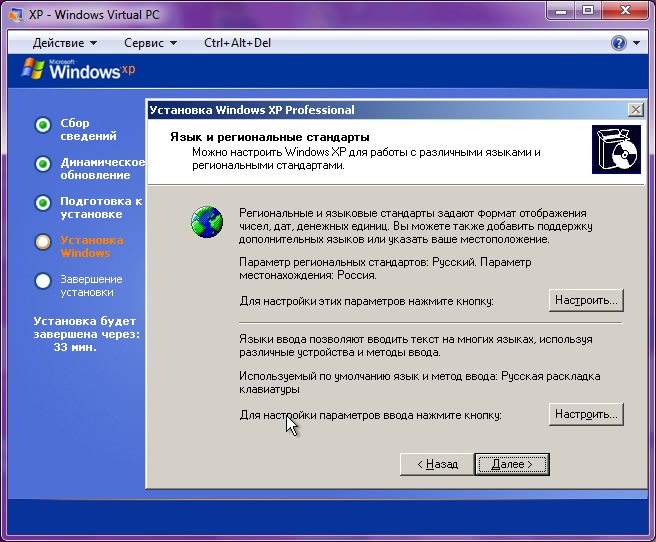
Task: Click the blue help question mark icon
Action: (x=619, y=43)
